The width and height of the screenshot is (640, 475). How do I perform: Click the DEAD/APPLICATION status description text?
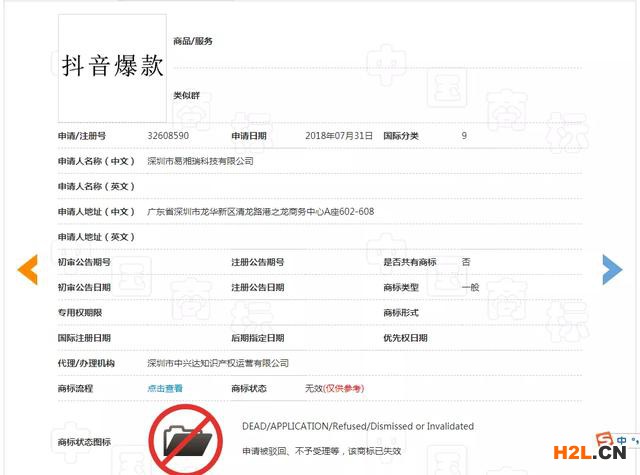coord(358,426)
